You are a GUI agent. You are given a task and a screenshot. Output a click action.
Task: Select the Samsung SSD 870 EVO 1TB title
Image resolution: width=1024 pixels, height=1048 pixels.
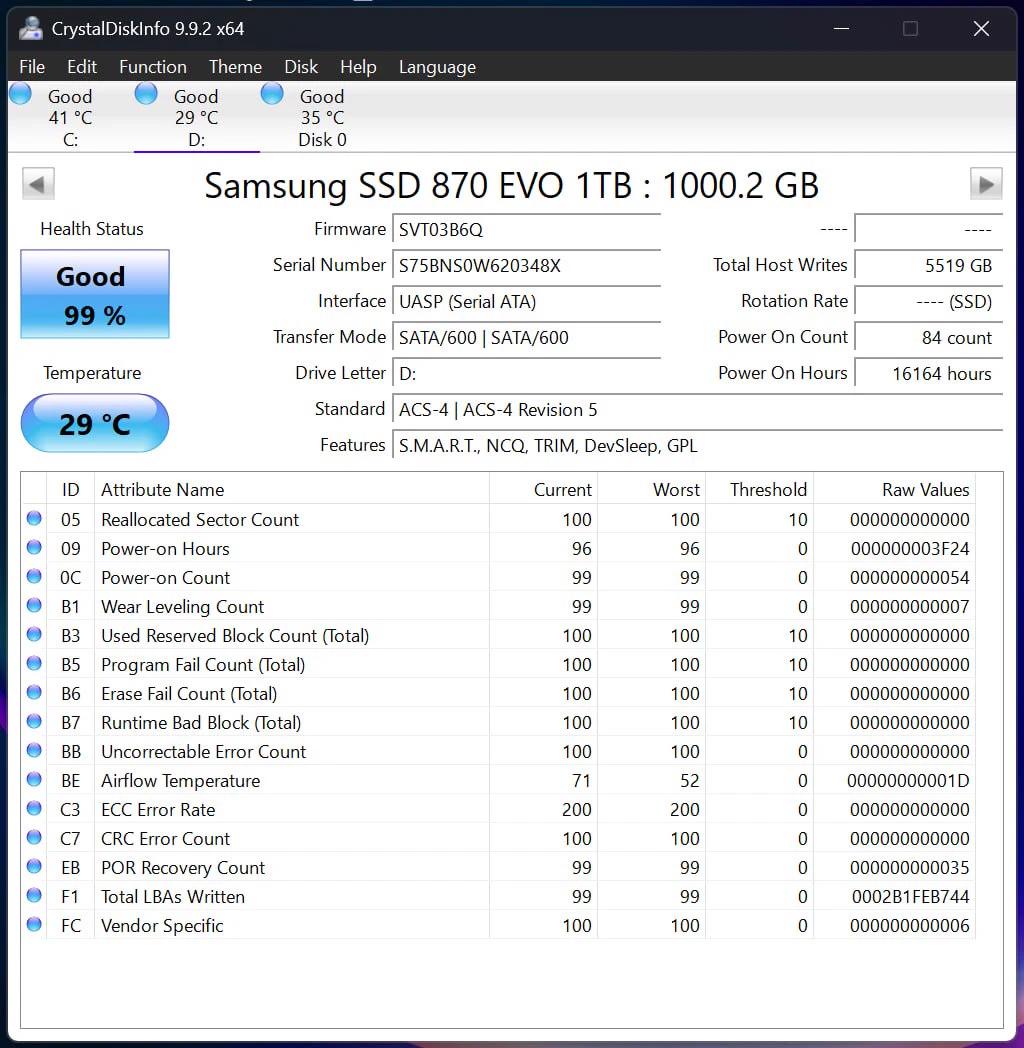[x=511, y=185]
